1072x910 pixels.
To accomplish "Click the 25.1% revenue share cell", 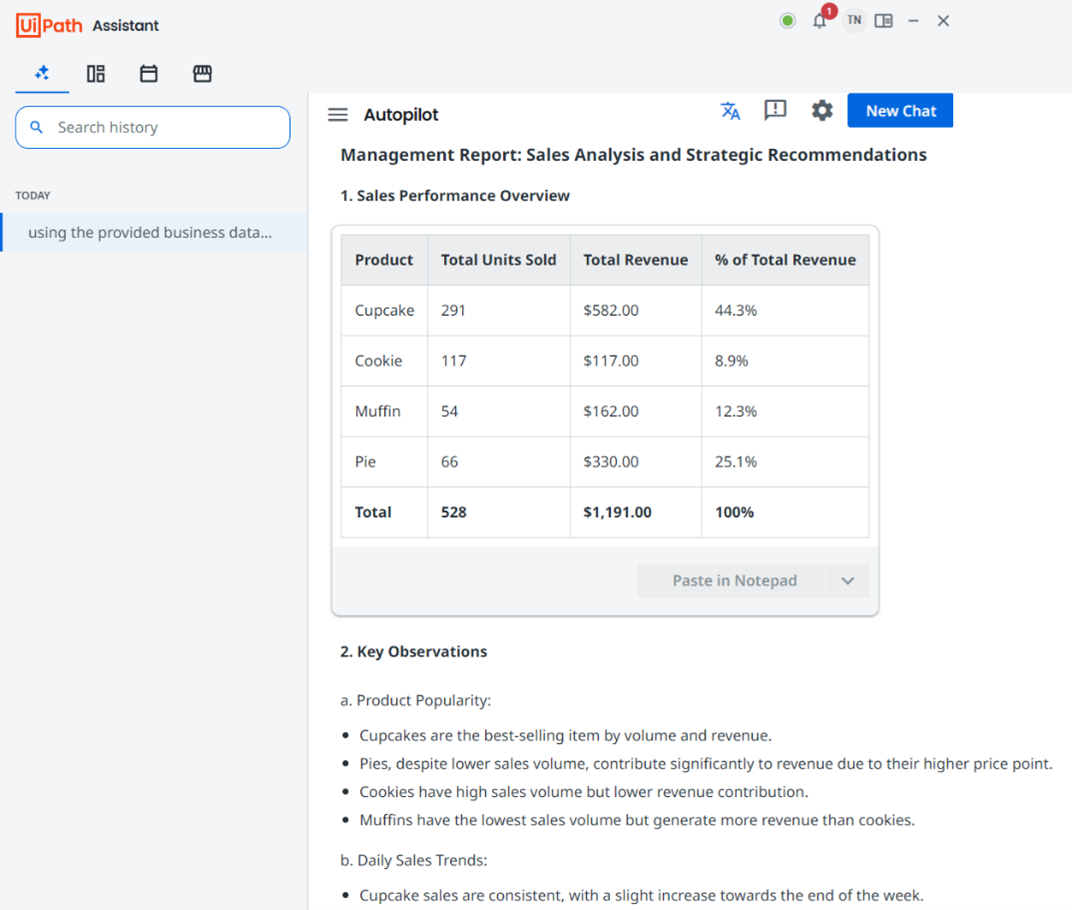I will coord(786,462).
